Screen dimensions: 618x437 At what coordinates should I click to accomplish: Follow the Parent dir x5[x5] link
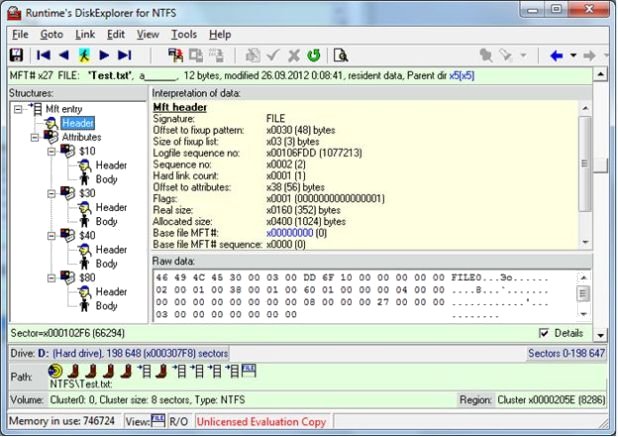(462, 75)
